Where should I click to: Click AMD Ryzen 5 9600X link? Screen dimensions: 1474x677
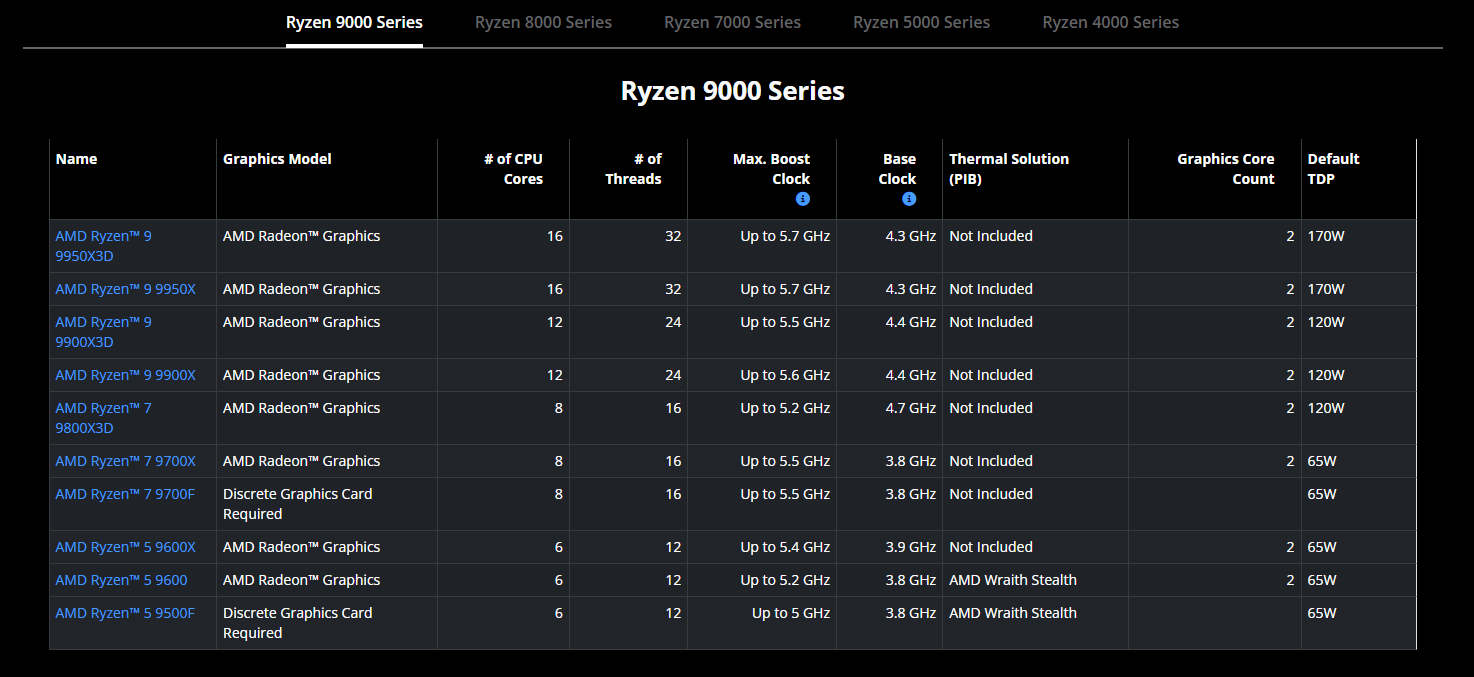pos(125,547)
